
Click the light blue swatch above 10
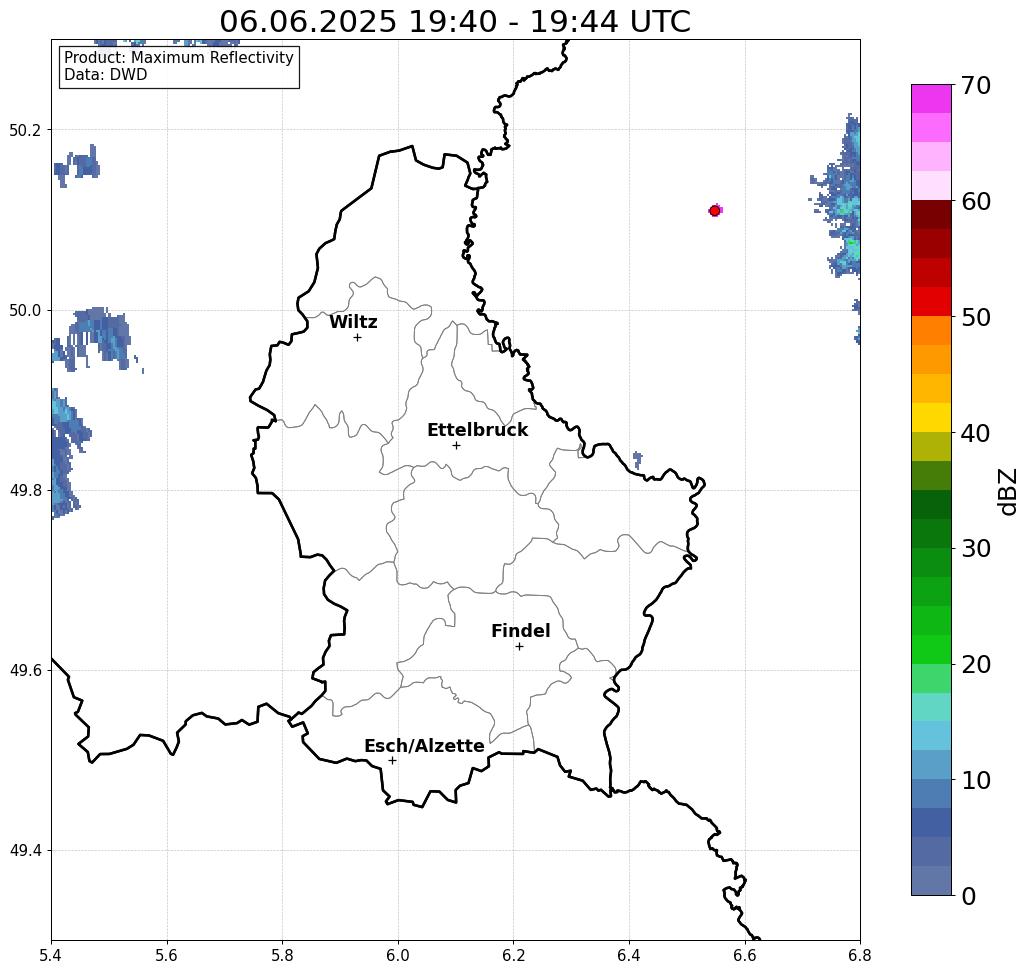(x=931, y=764)
